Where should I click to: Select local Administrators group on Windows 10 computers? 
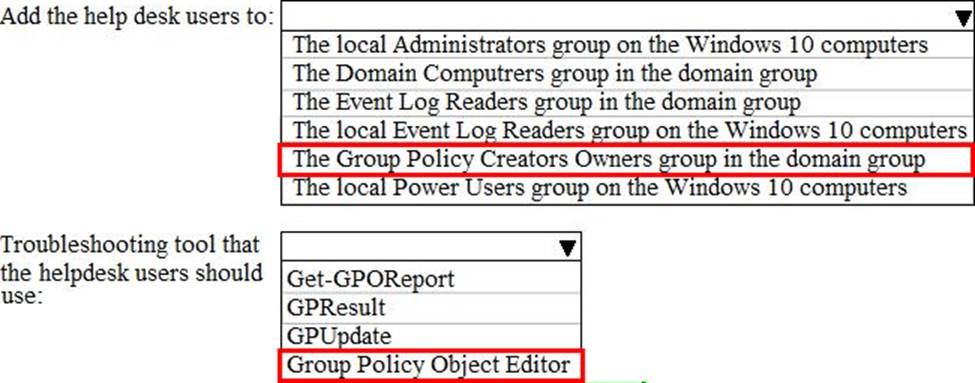[x=628, y=45]
